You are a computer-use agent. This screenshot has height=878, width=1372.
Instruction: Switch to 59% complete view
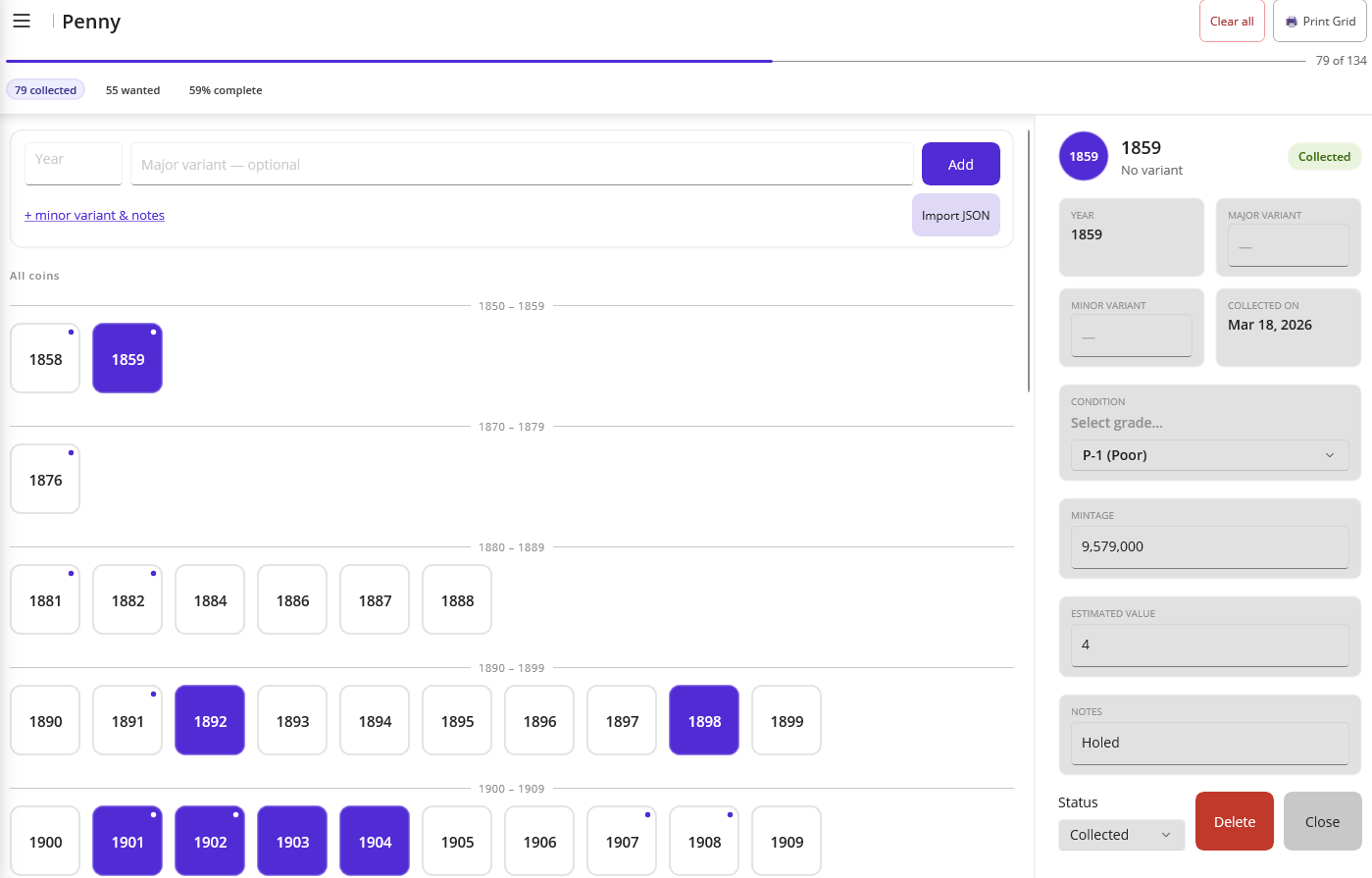click(226, 90)
